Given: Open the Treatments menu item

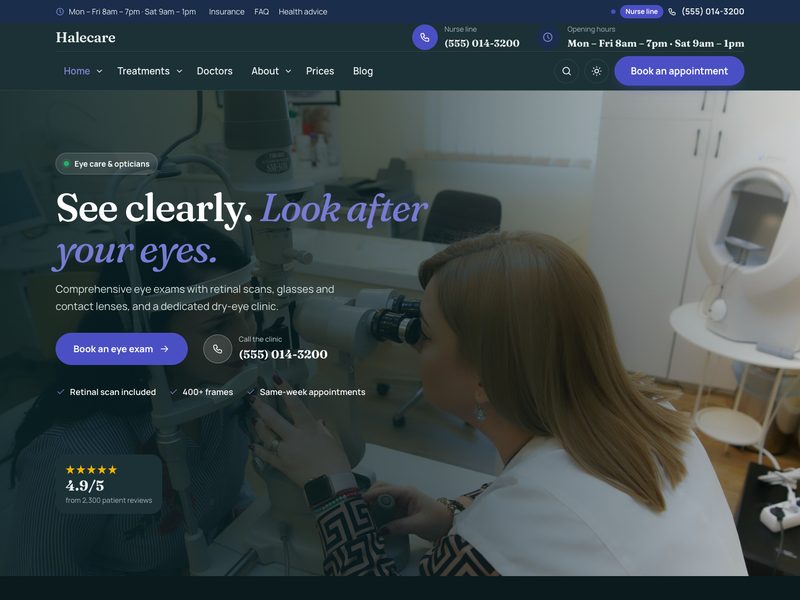Looking at the screenshot, I should tap(143, 71).
